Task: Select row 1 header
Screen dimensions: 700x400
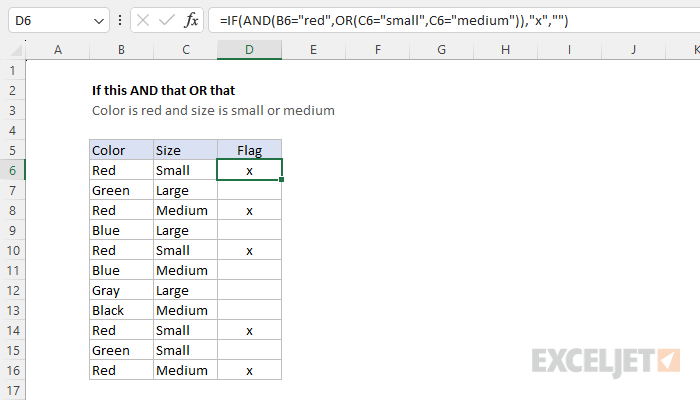Action: [12, 70]
